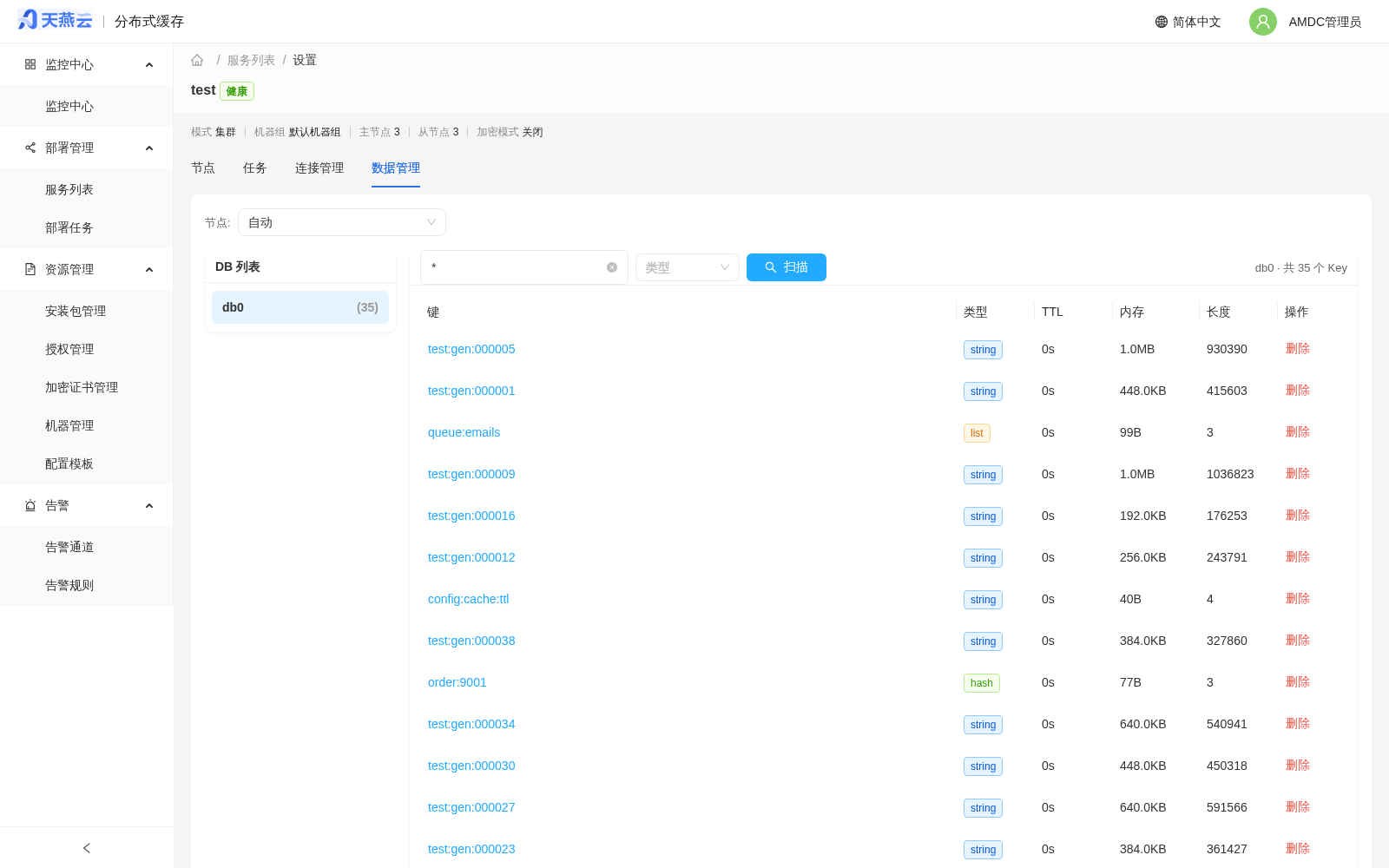Open 服务列表 in the breadcrumb
The height and width of the screenshot is (868, 1389).
tap(252, 60)
